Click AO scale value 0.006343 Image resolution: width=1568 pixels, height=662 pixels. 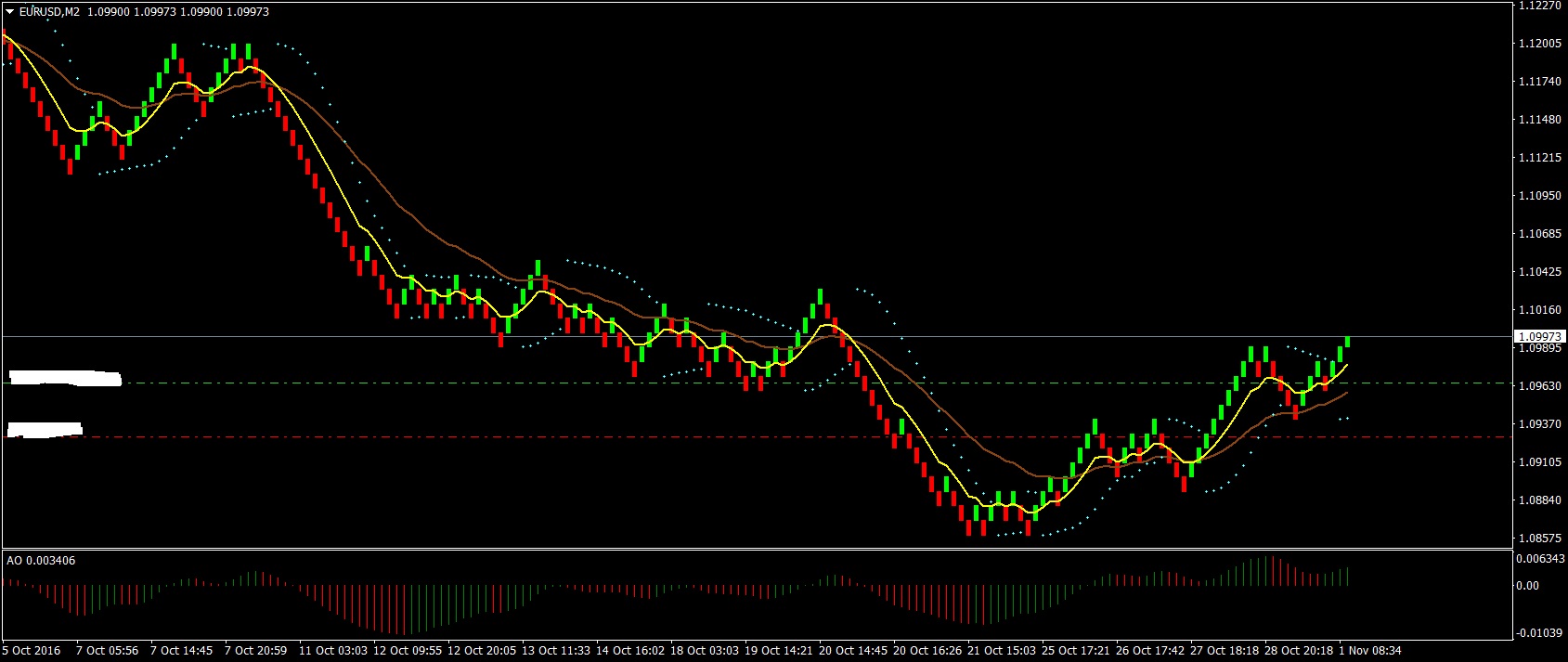click(1540, 559)
